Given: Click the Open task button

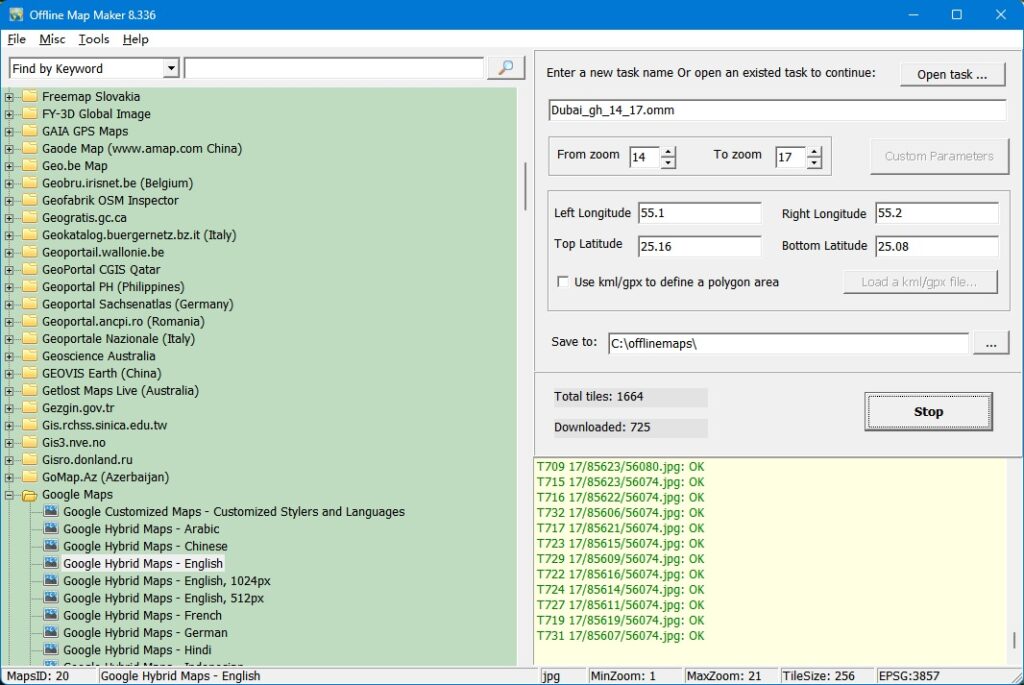Looking at the screenshot, I should (x=952, y=74).
